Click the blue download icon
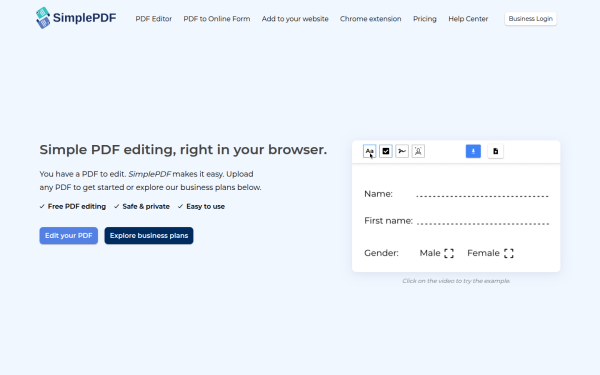600x375 pixels. click(473, 151)
